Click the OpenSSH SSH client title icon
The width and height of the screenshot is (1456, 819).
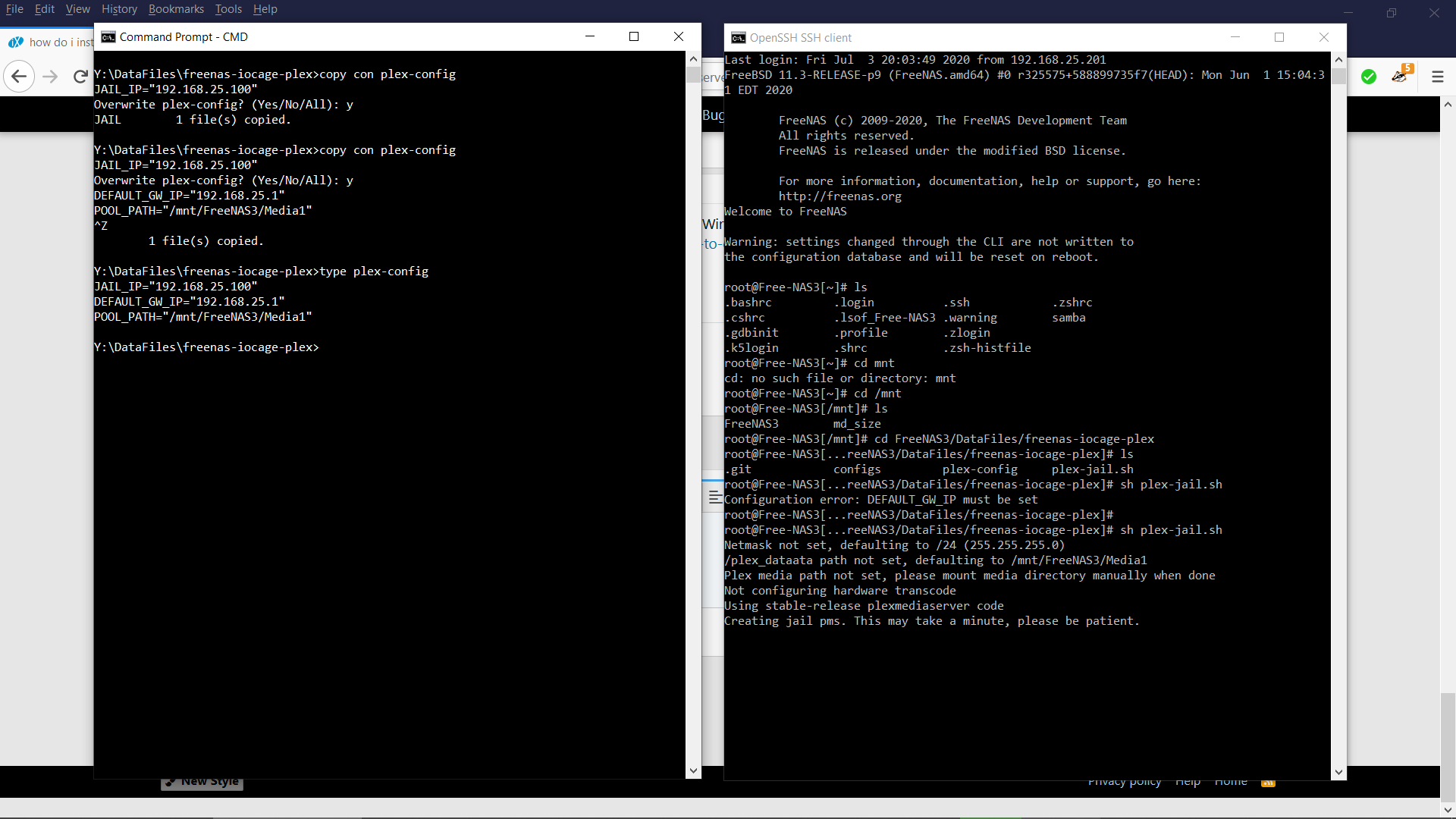[x=738, y=38]
